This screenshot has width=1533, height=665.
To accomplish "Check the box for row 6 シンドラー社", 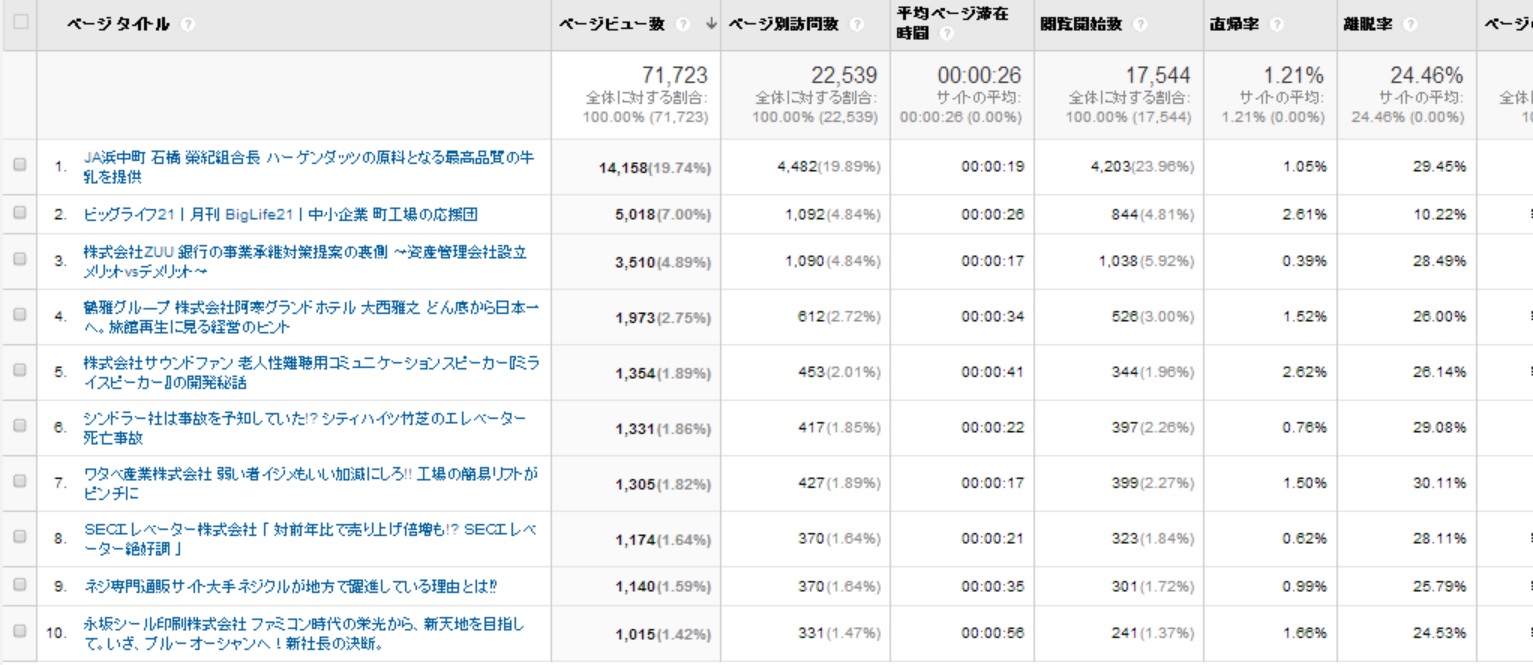I will coord(20,427).
